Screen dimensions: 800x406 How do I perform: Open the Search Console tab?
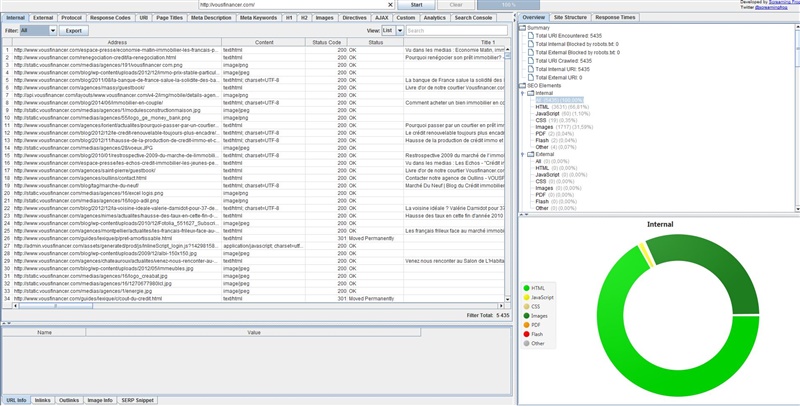click(473, 18)
